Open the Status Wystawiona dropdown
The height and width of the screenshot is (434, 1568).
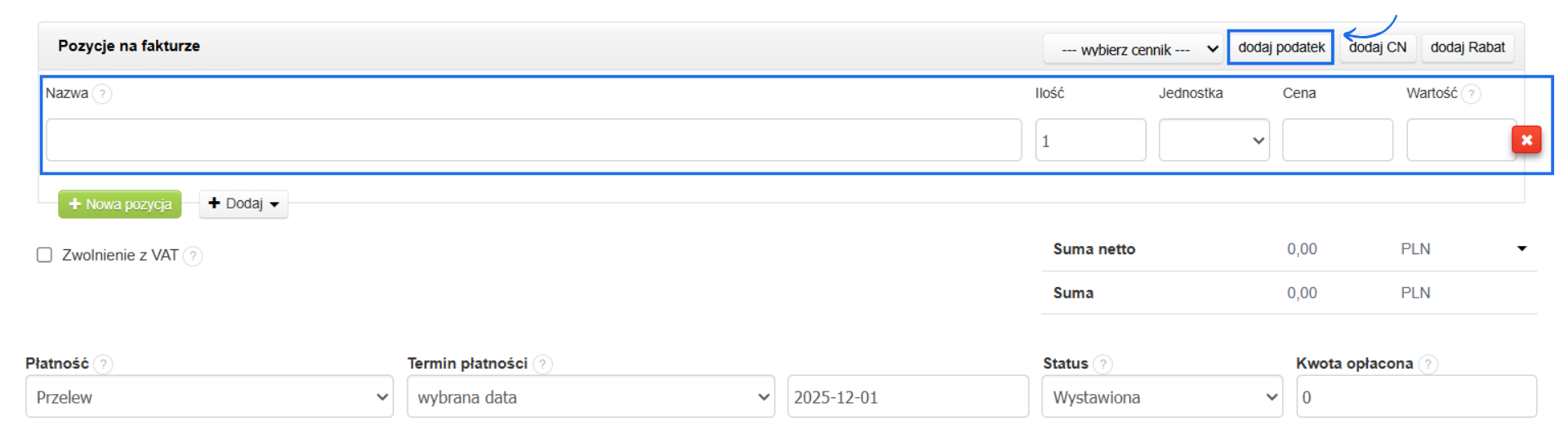coord(1161,396)
